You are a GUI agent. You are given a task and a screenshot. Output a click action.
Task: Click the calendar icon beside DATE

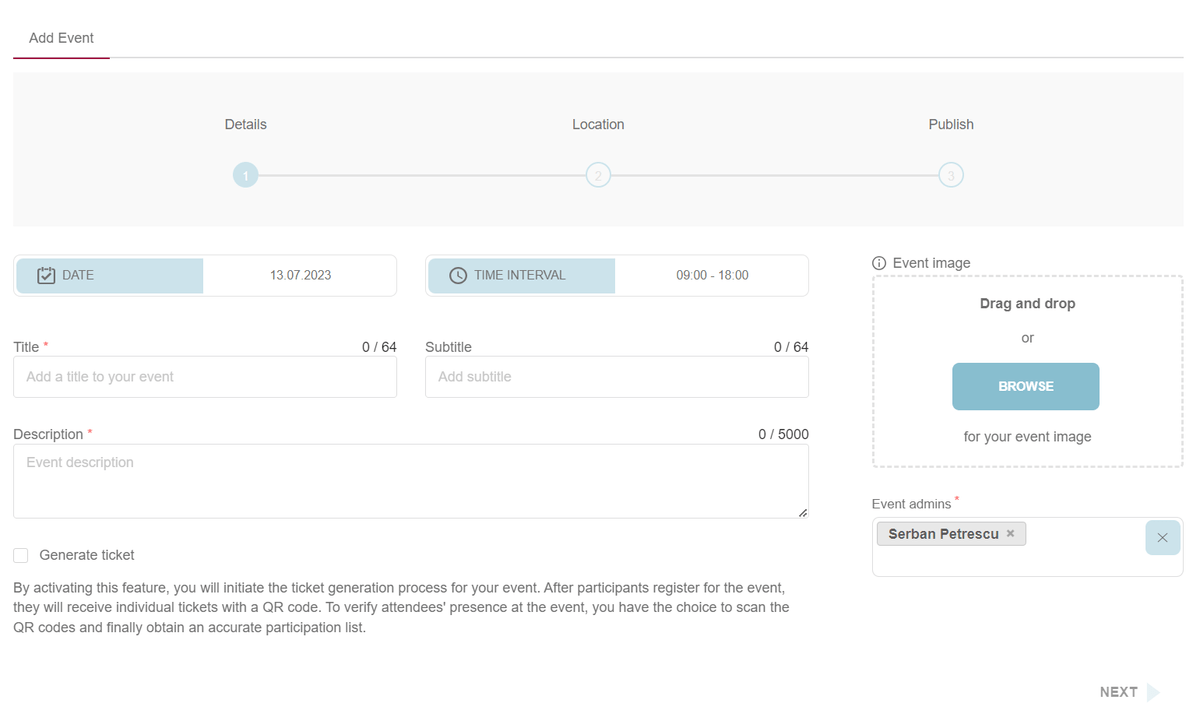pos(46,275)
